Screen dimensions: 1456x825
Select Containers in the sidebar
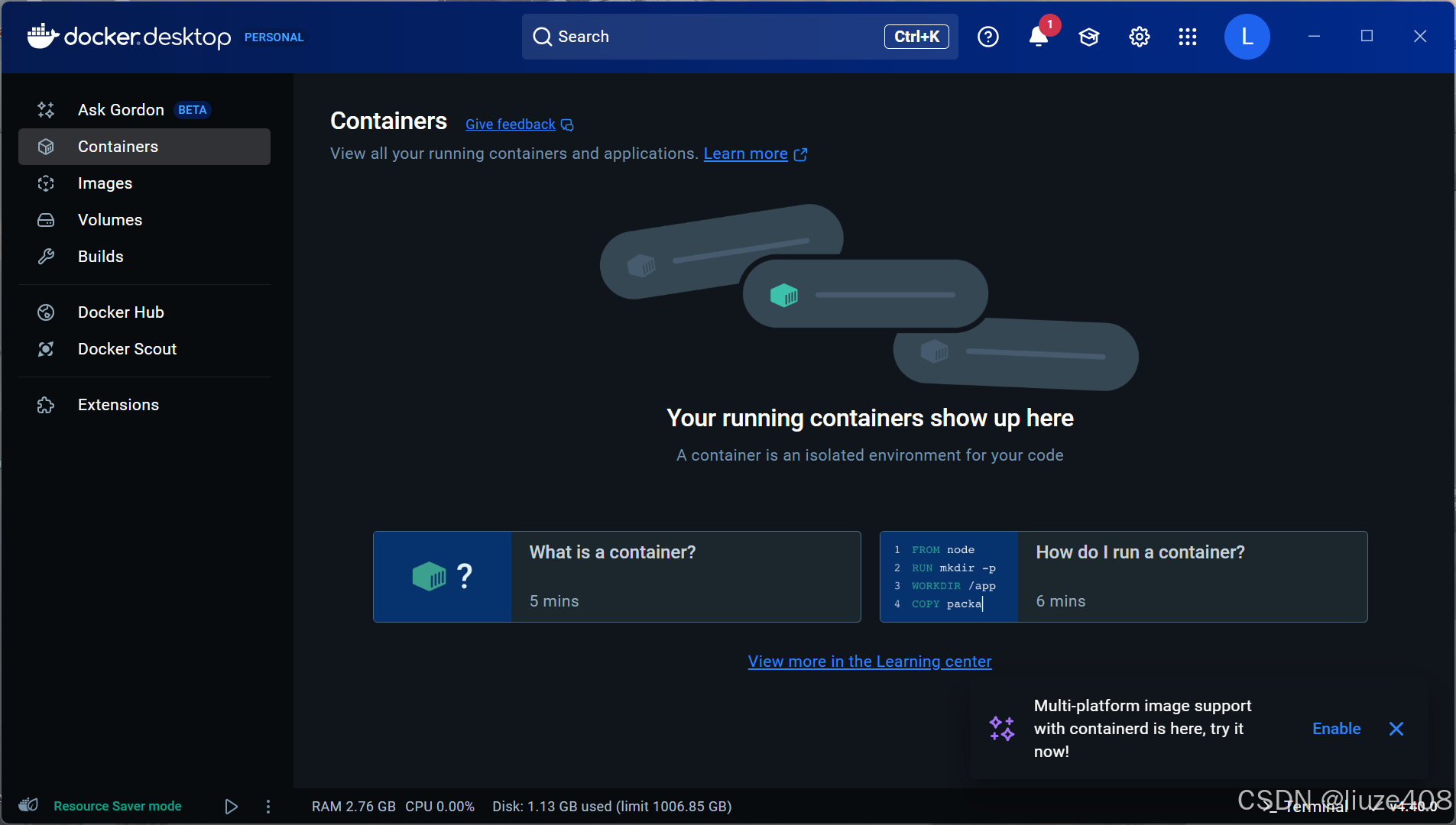pos(144,147)
